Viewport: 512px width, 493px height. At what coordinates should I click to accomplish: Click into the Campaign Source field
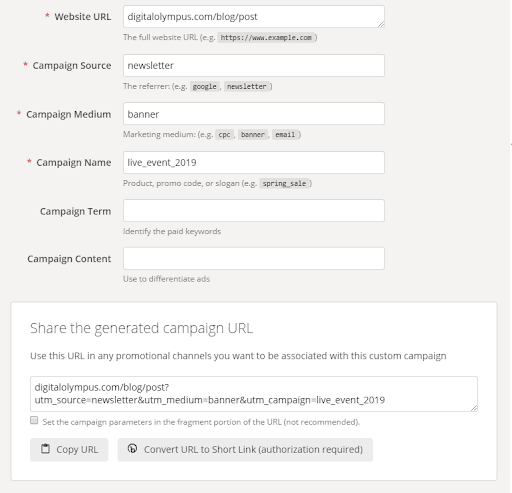click(254, 65)
